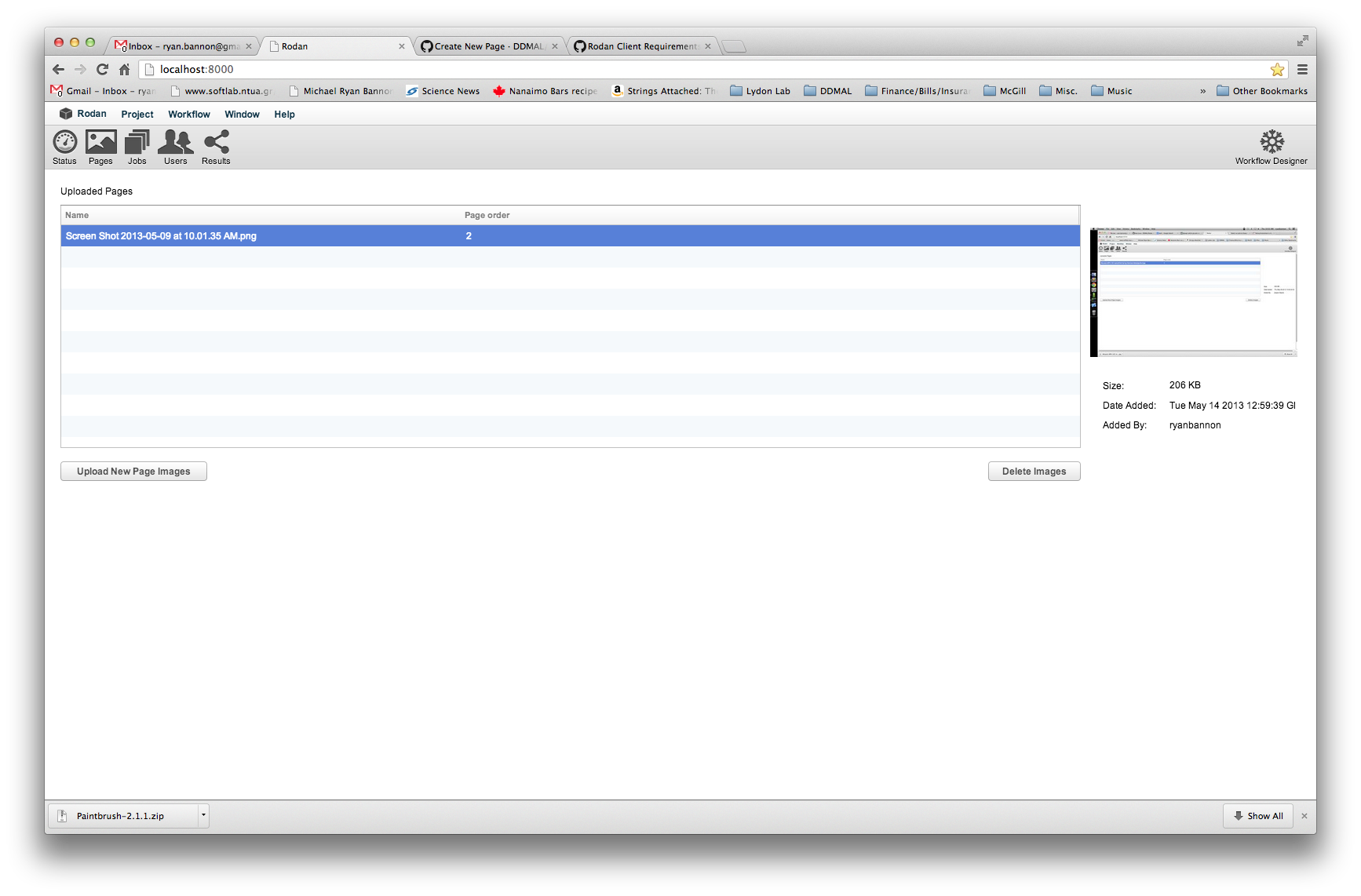Close the Create New Page tab
Viewport: 1361px width, 896px height.
click(554, 46)
